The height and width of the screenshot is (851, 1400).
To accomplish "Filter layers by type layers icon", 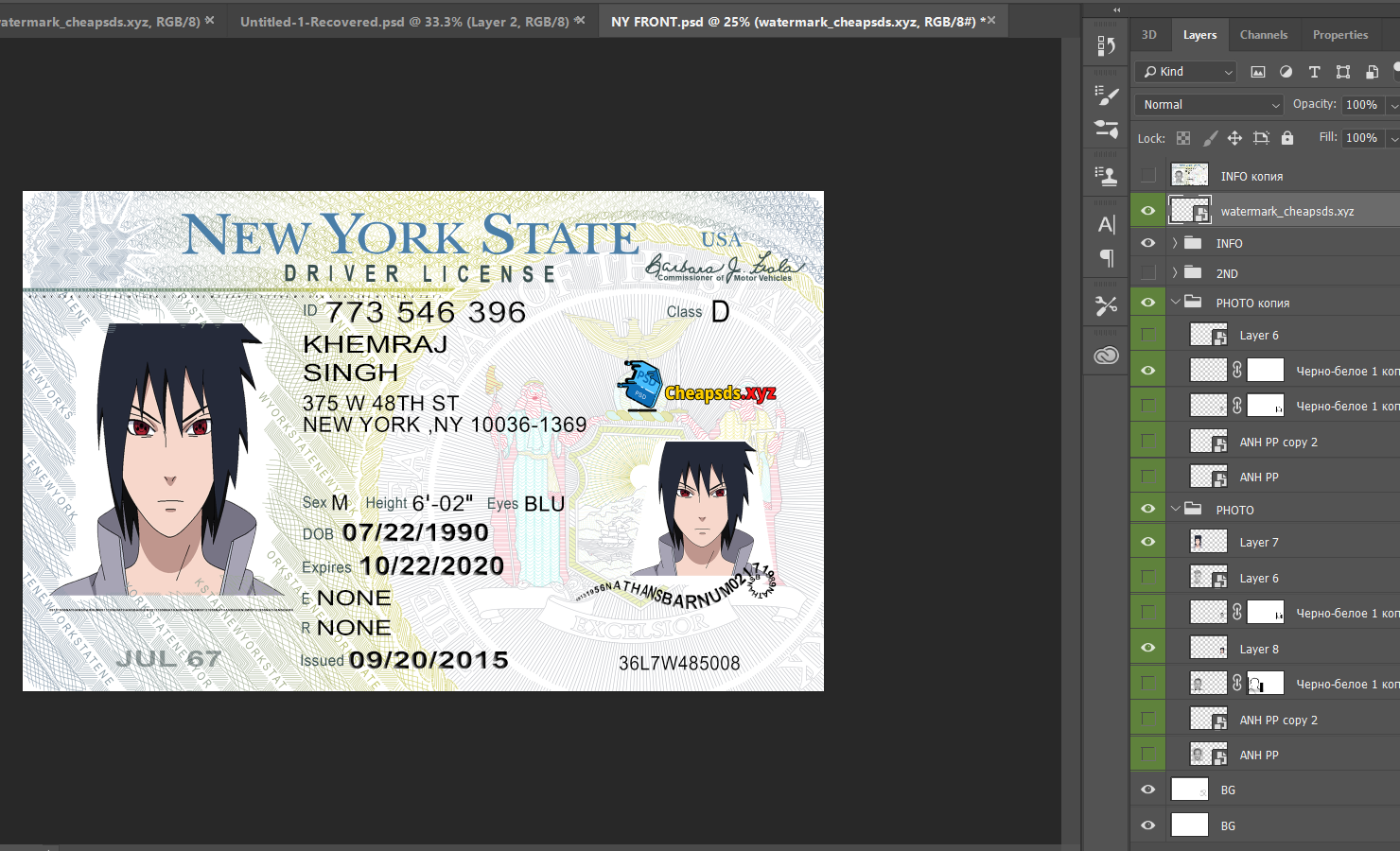I will [x=1314, y=72].
